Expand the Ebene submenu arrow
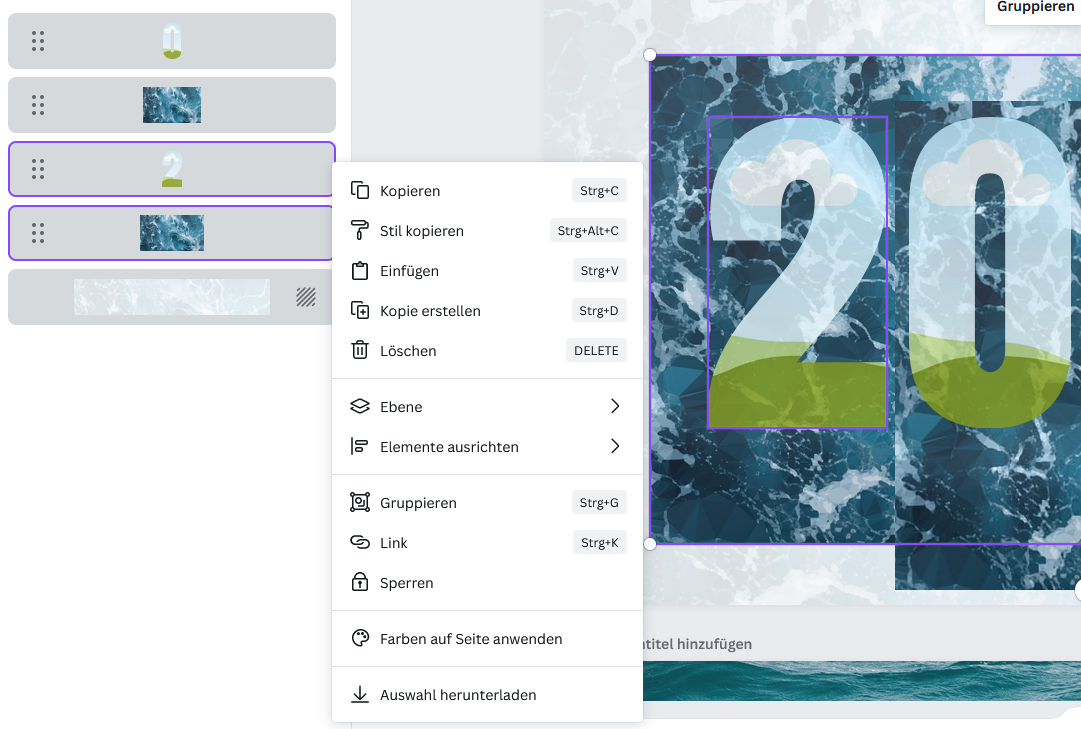The image size is (1081, 729). pyautogui.click(x=615, y=407)
